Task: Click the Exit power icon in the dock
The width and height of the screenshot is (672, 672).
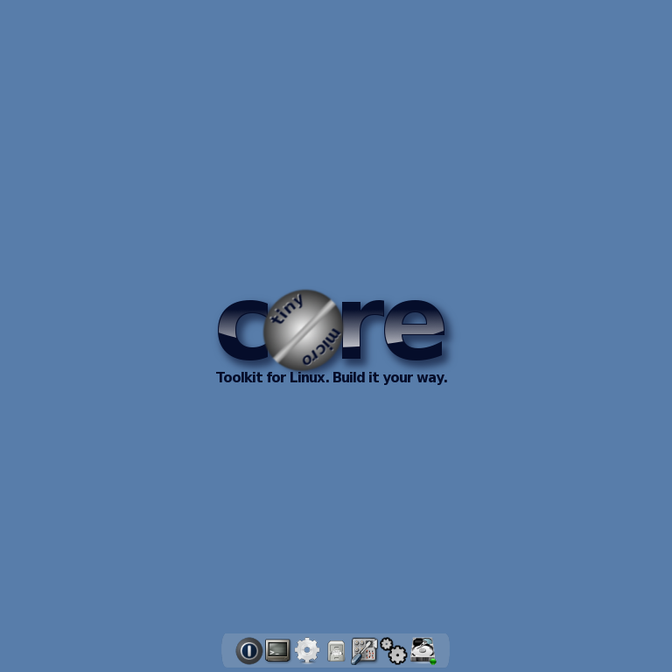Action: tap(249, 651)
